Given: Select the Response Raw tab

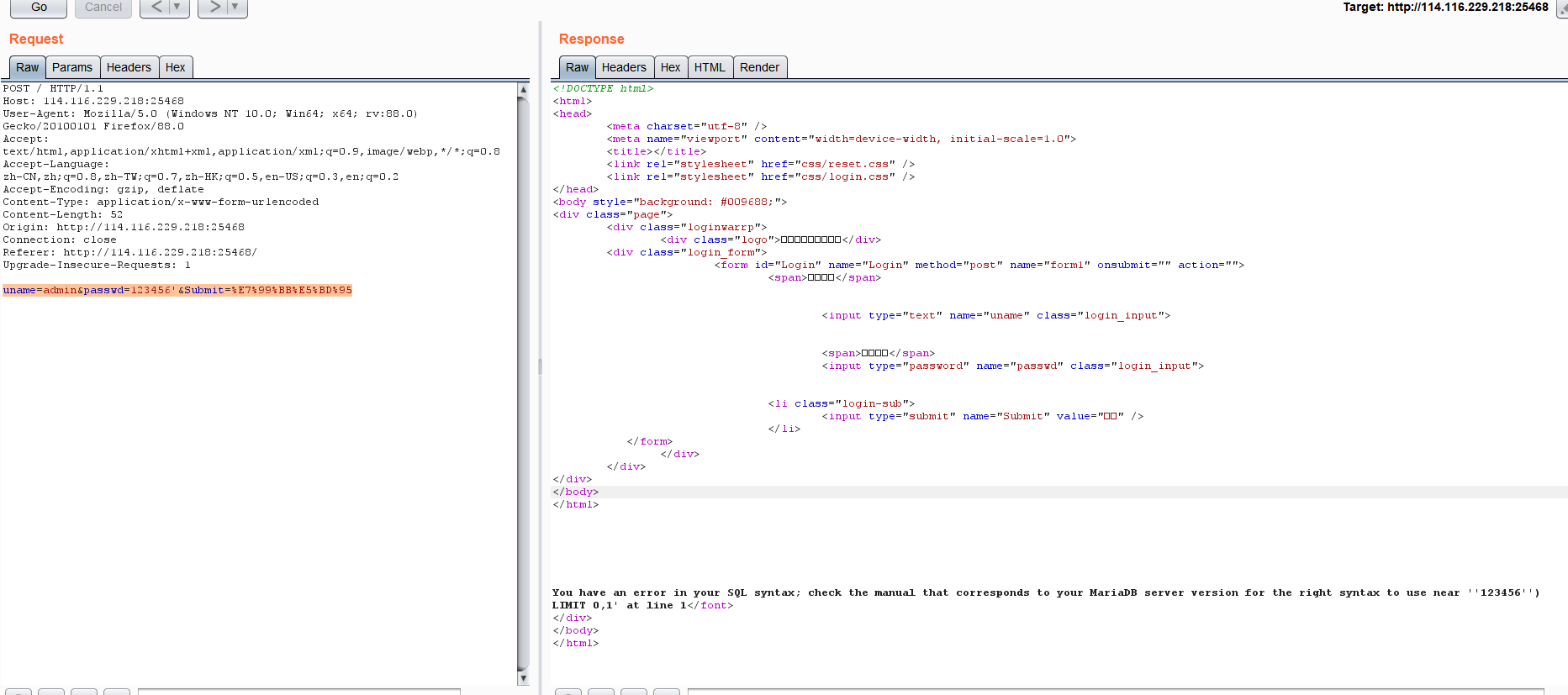Looking at the screenshot, I should tap(577, 67).
